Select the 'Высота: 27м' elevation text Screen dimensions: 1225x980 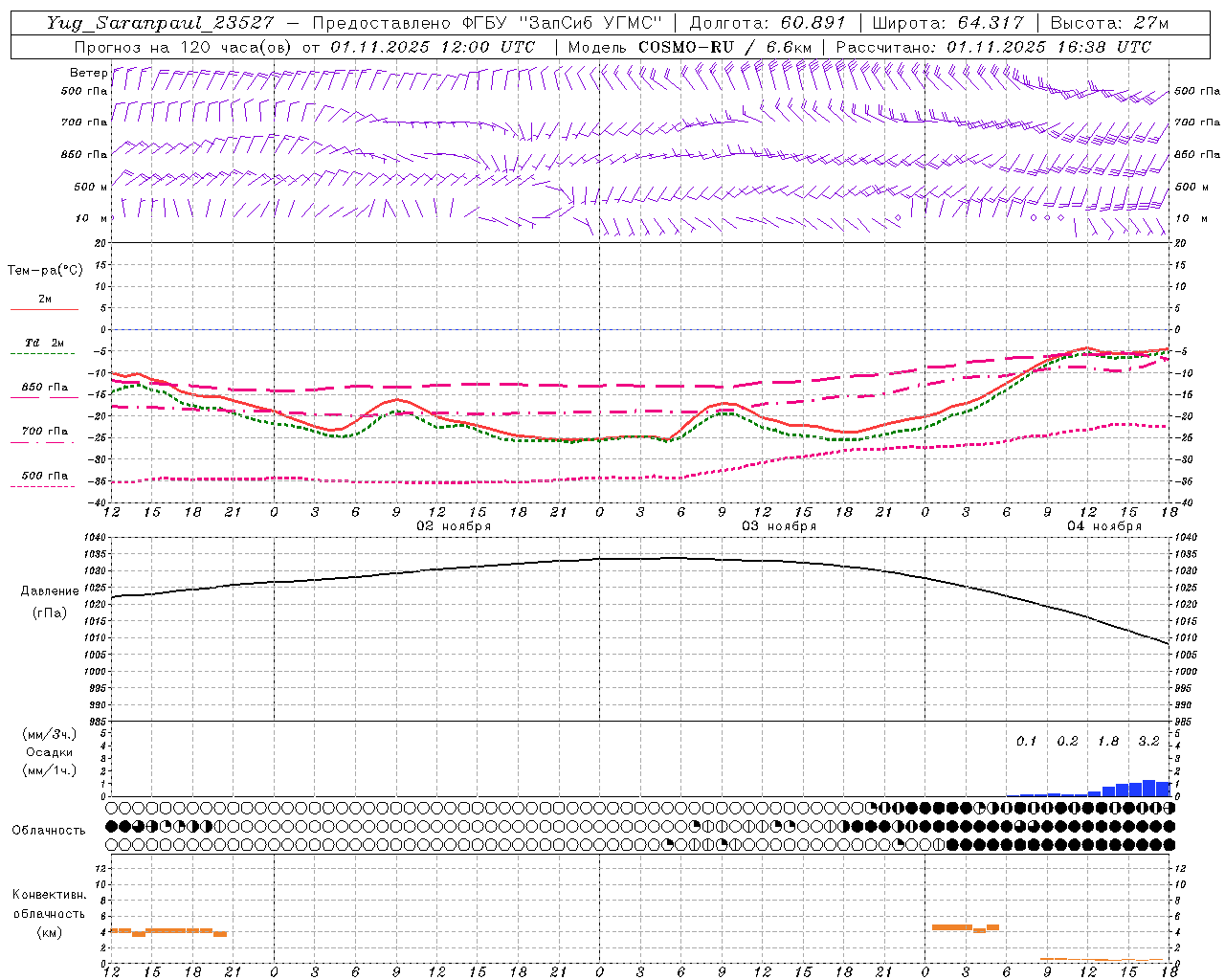tap(1109, 23)
